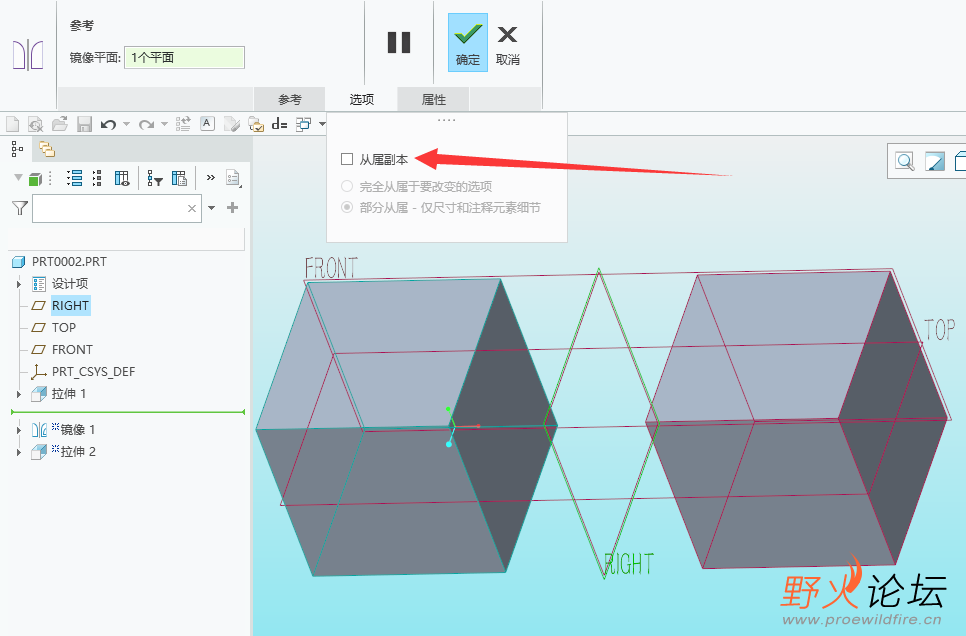Image resolution: width=966 pixels, height=636 pixels.
Task: Switch to the Model Tree tab icon
Action: (17, 149)
